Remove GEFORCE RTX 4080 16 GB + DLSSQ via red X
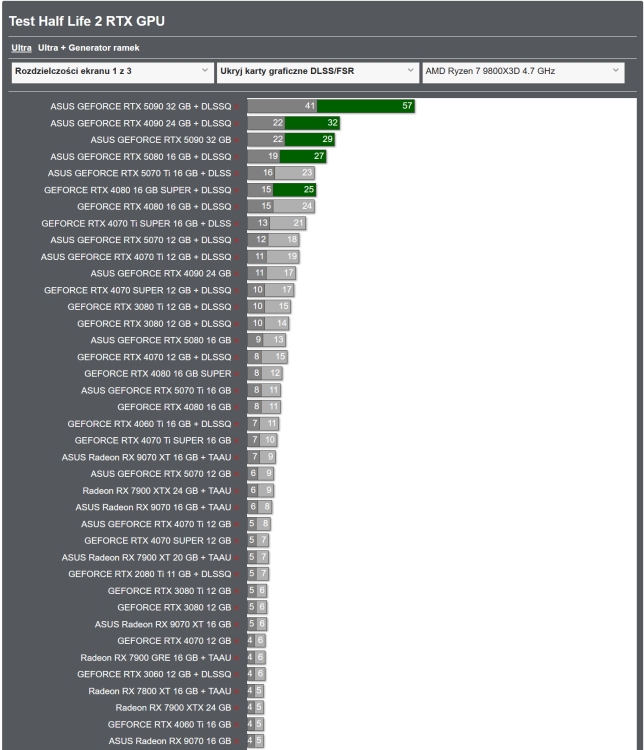 (x=237, y=207)
